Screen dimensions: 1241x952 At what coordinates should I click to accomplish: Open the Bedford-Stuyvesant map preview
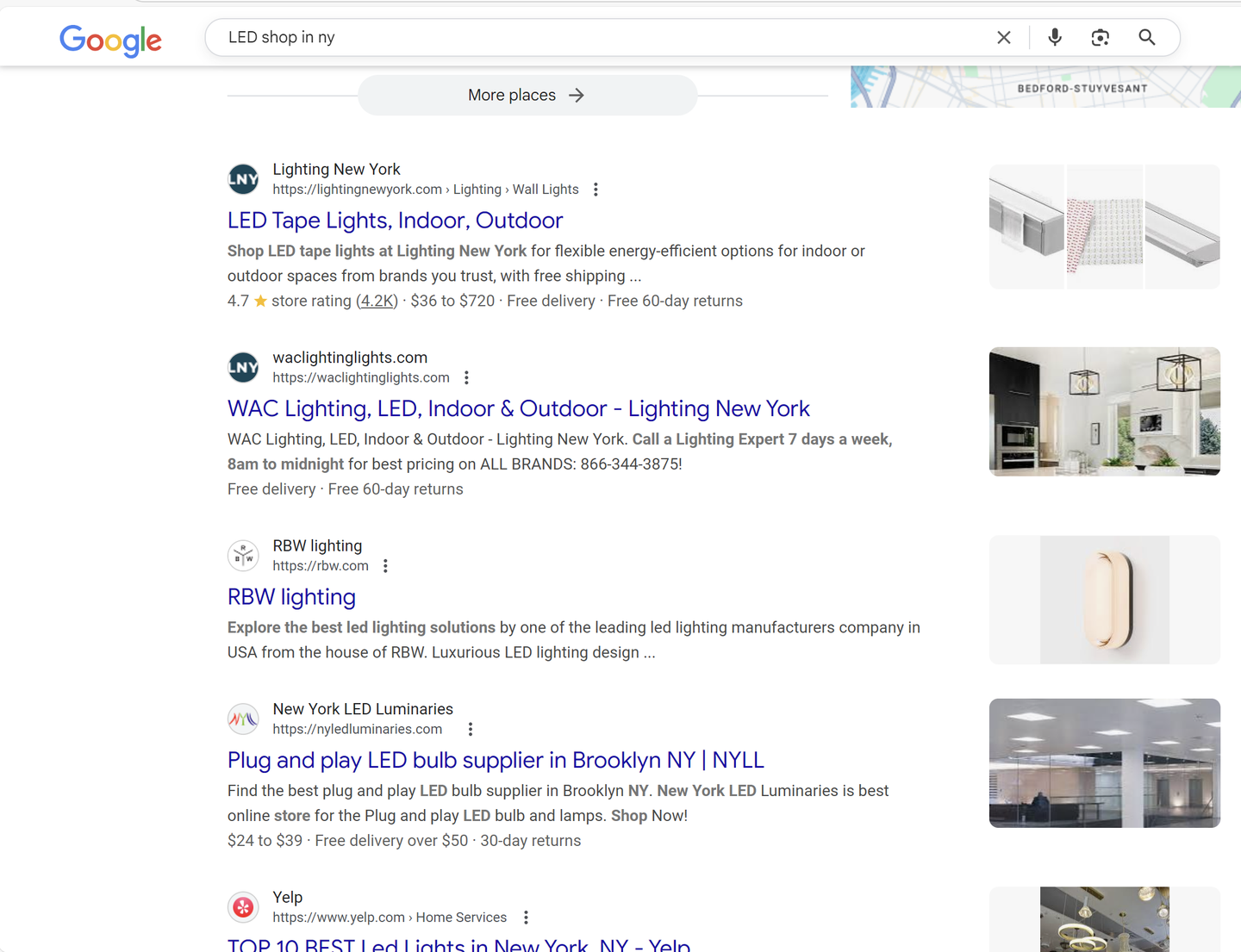(x=1045, y=87)
